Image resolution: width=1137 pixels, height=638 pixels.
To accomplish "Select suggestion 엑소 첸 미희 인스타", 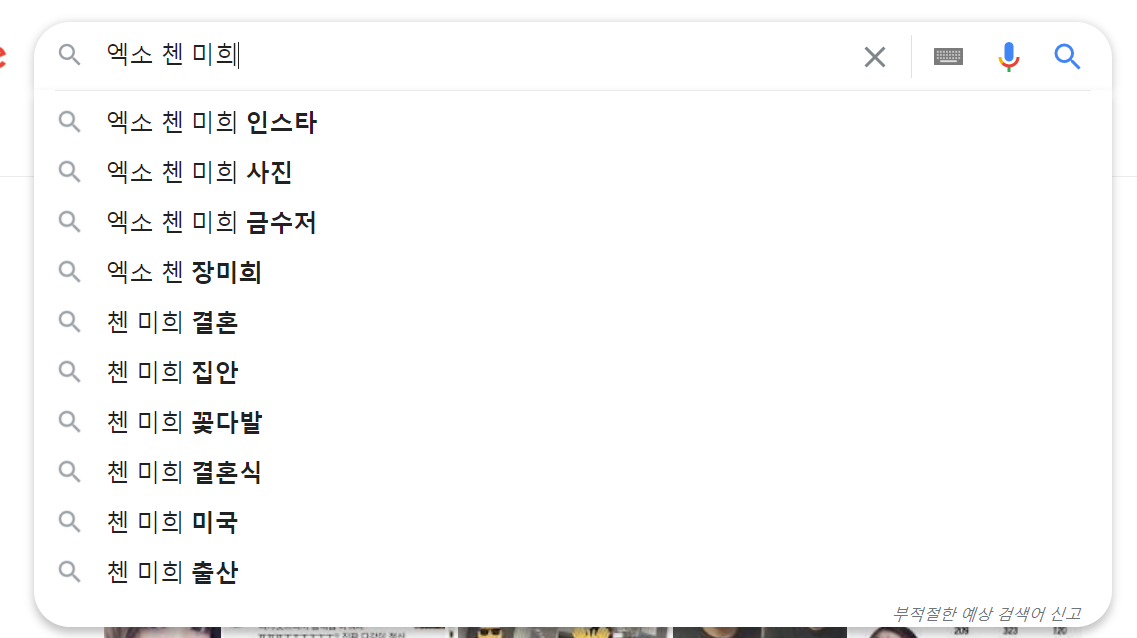I will [x=573, y=122].
